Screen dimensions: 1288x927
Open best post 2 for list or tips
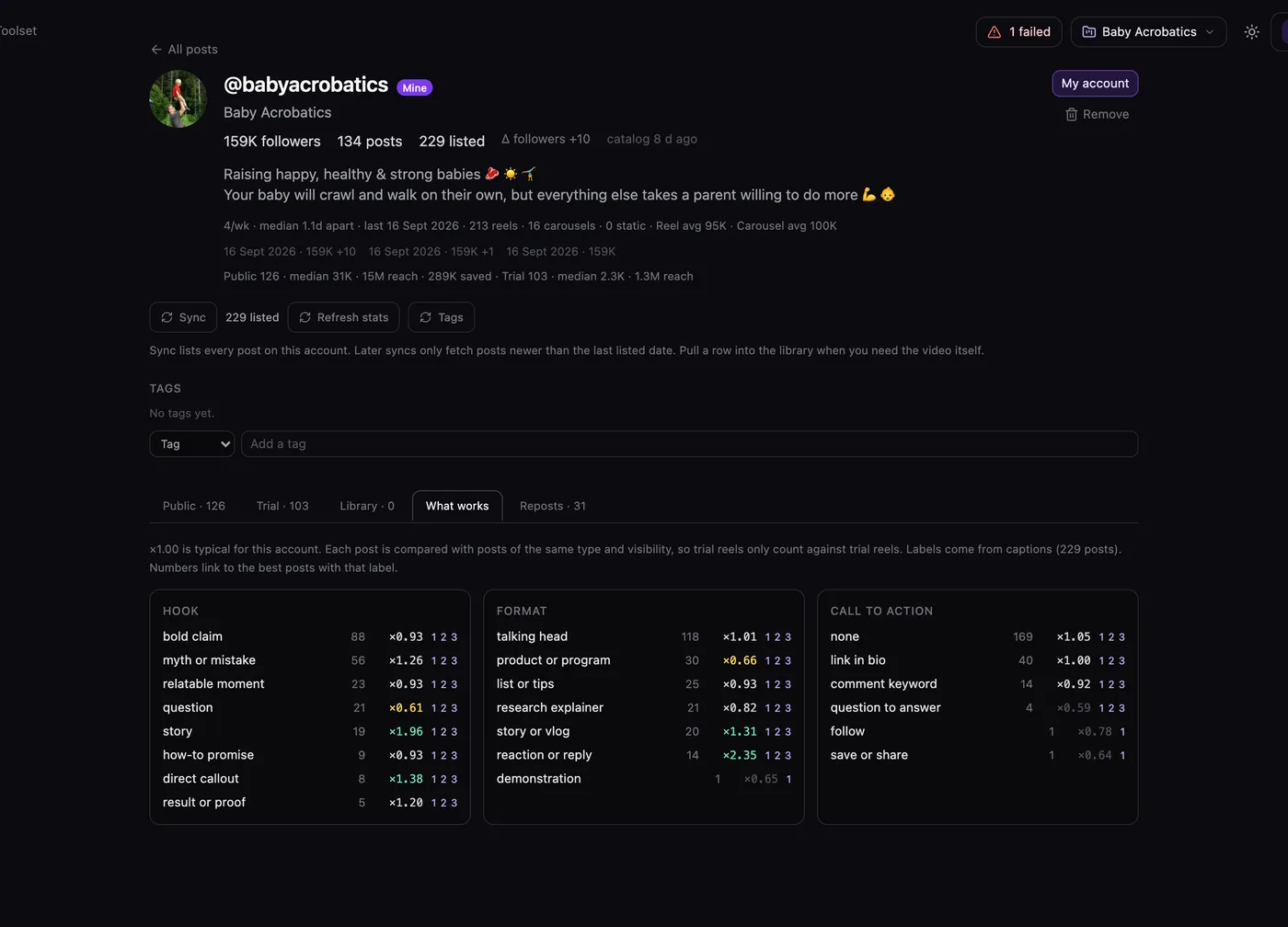(x=777, y=685)
